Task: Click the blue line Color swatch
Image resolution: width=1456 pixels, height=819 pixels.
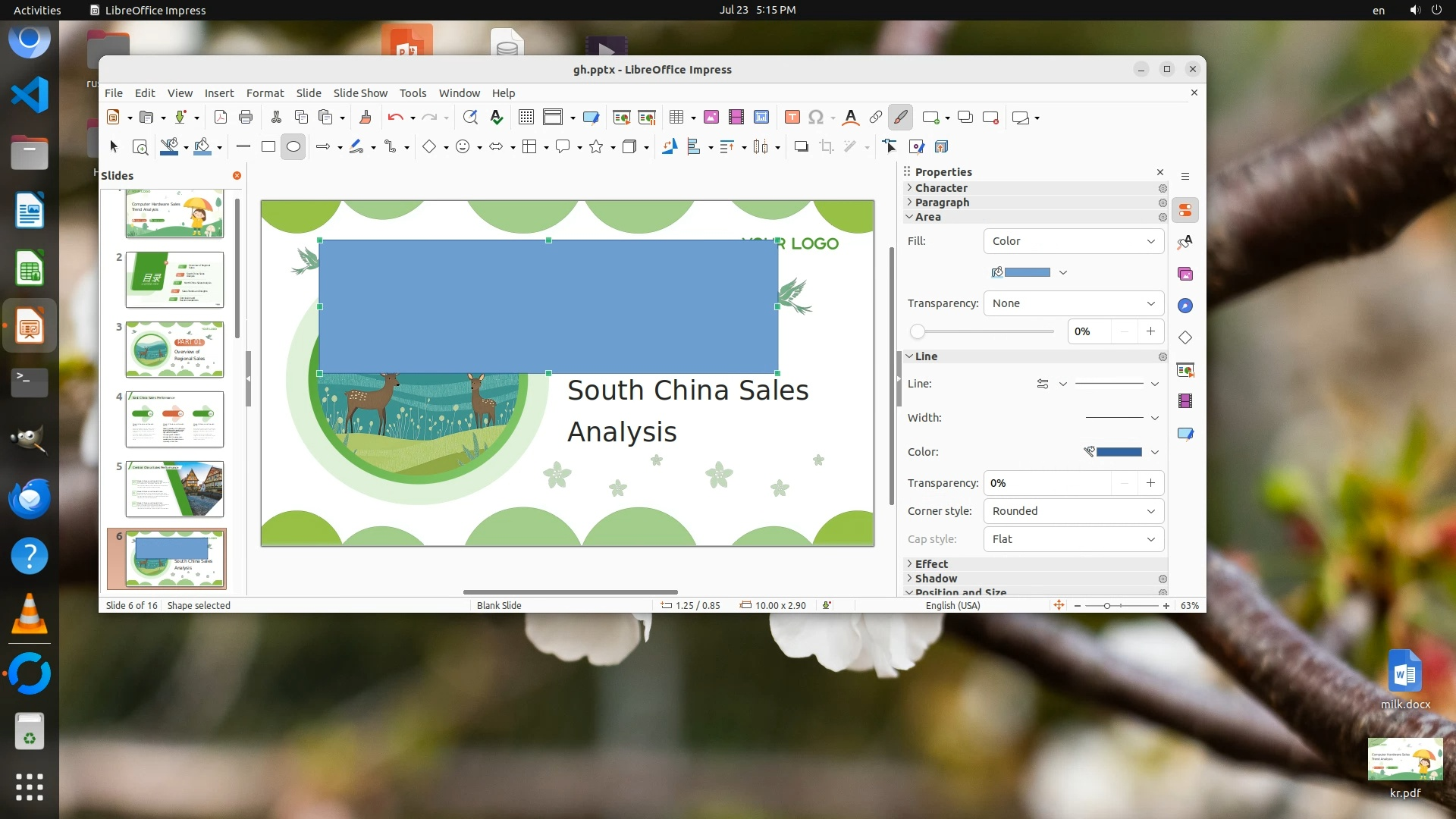Action: click(x=1119, y=452)
